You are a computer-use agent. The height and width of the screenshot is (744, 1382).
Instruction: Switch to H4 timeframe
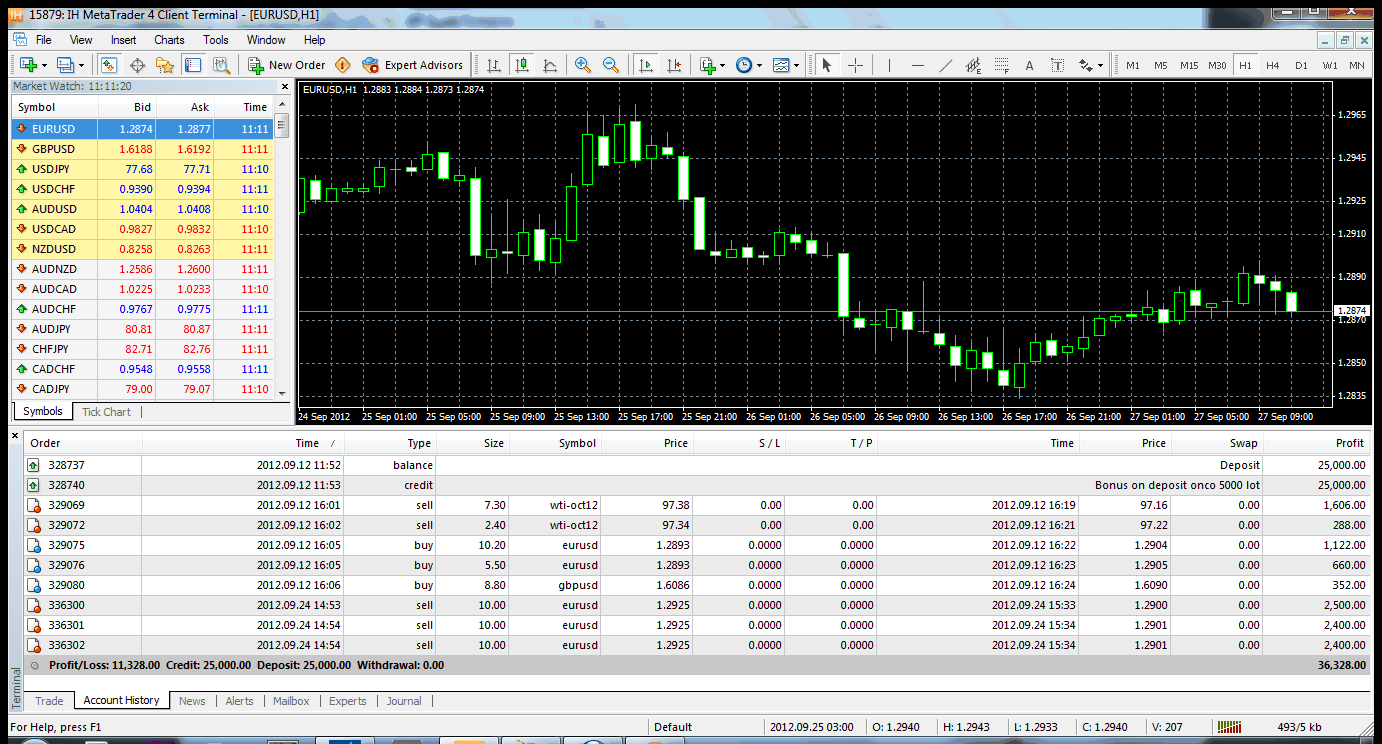click(x=1272, y=65)
